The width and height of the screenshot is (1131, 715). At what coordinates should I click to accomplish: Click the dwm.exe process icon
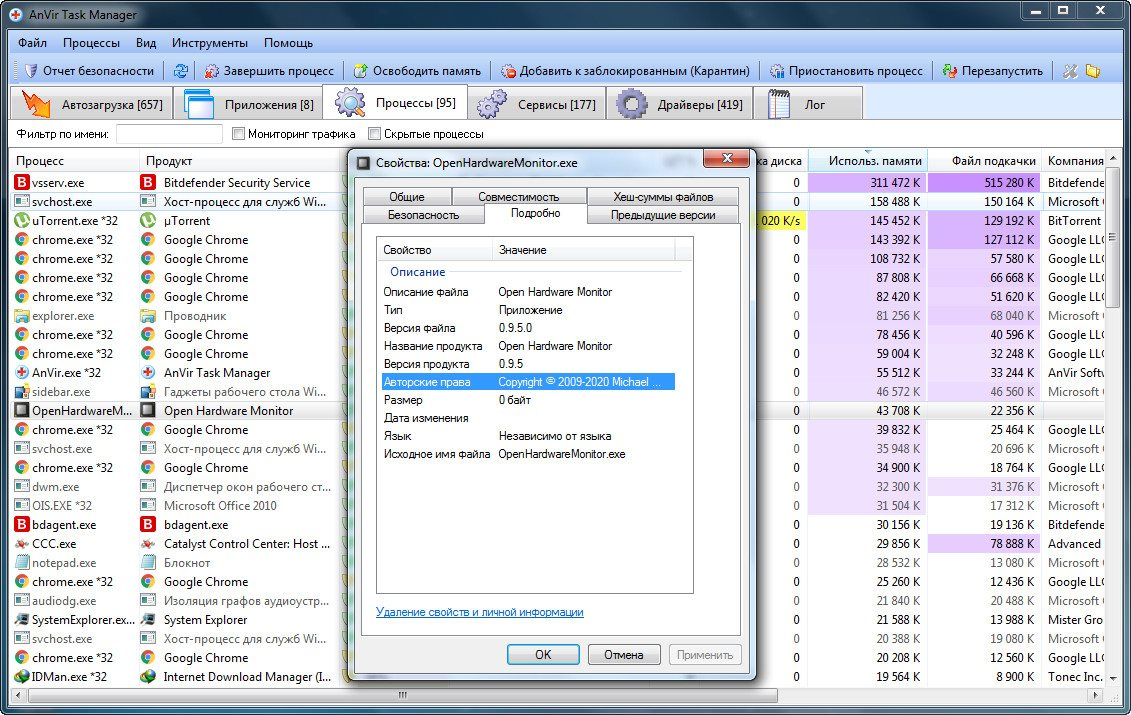point(22,487)
